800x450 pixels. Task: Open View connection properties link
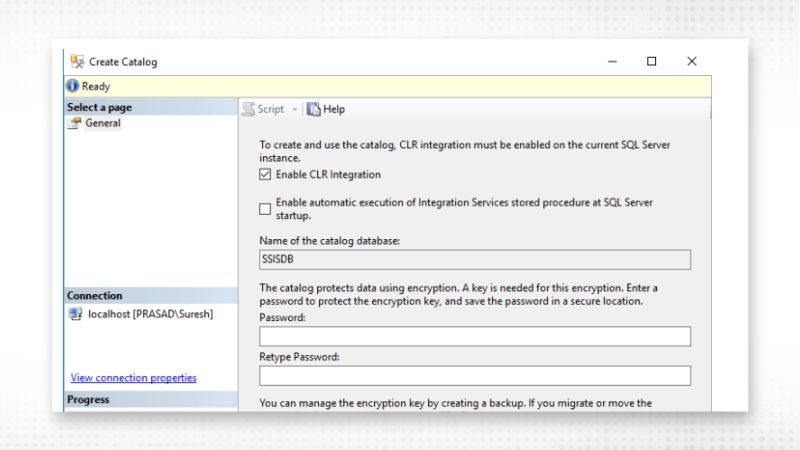[x=134, y=378]
